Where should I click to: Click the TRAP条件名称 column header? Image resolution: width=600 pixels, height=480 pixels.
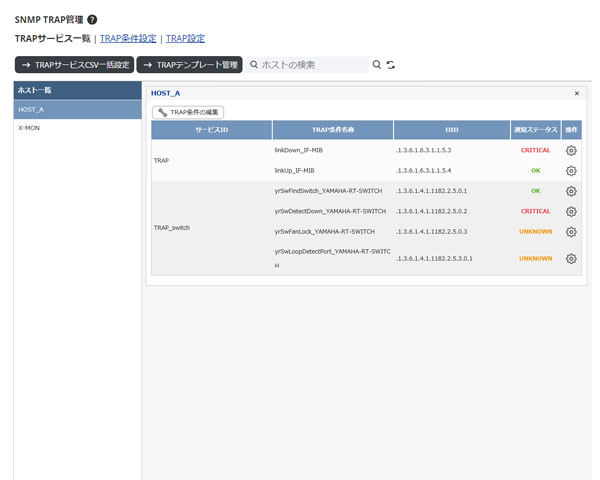click(x=333, y=130)
